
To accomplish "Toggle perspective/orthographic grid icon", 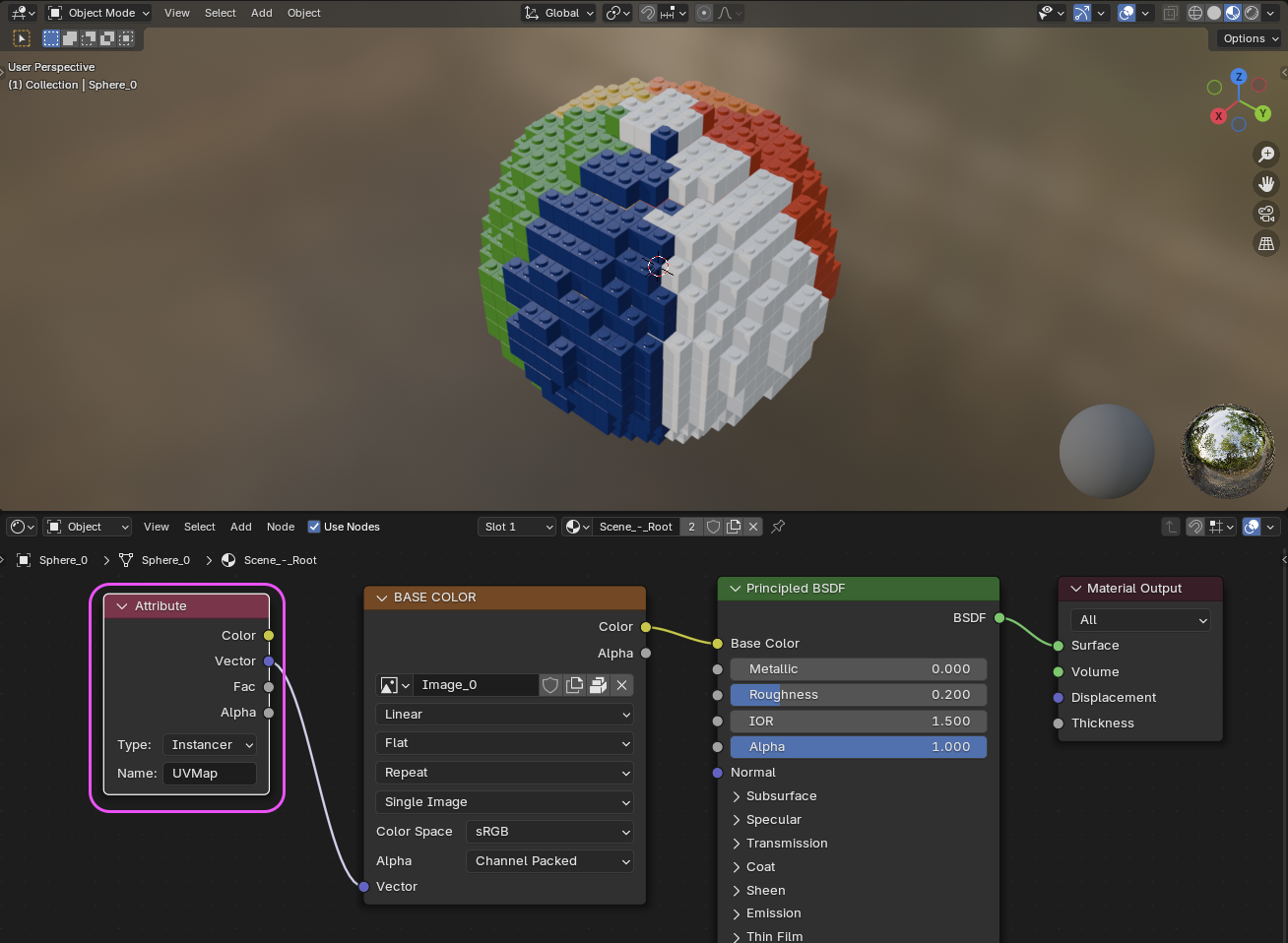I will coord(1266,243).
